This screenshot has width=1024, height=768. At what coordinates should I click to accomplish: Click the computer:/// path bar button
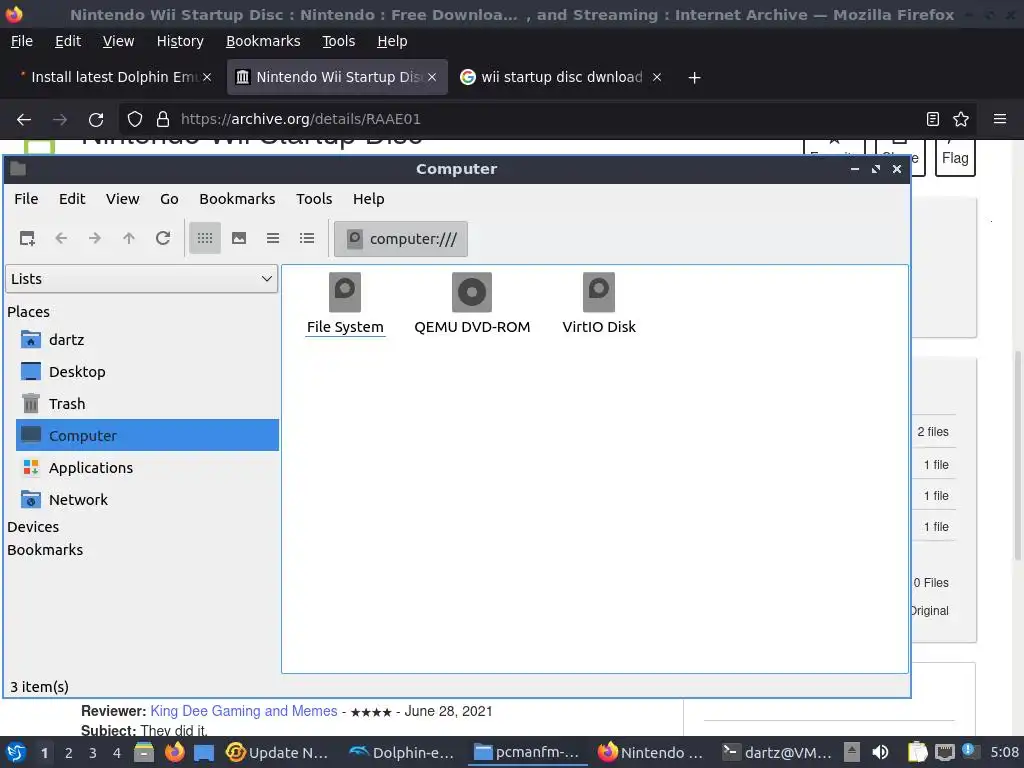(401, 239)
